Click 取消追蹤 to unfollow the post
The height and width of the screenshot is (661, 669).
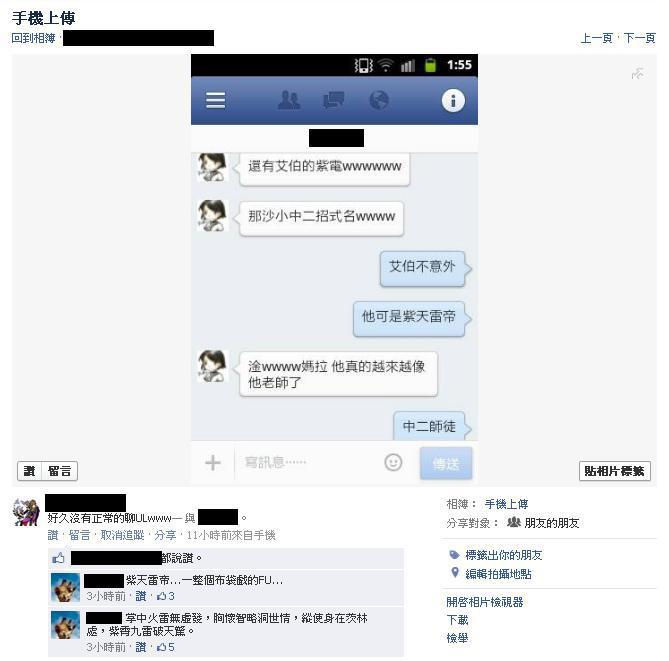pos(122,535)
